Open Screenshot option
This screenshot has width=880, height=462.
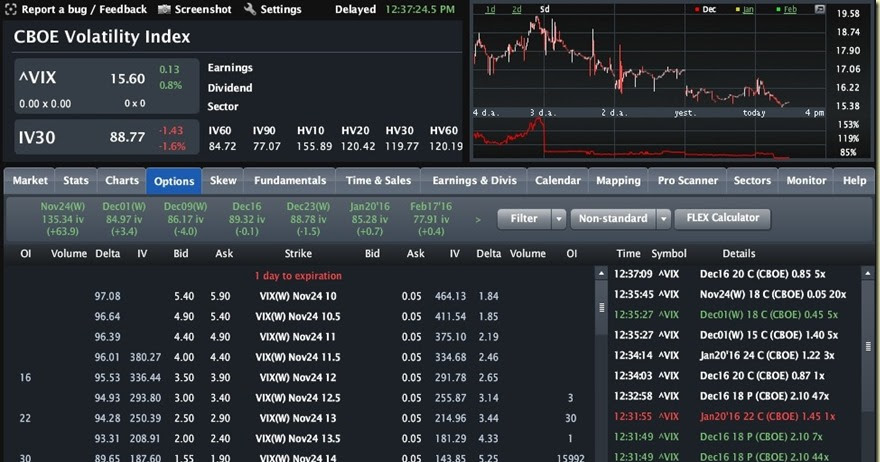pyautogui.click(x=203, y=10)
